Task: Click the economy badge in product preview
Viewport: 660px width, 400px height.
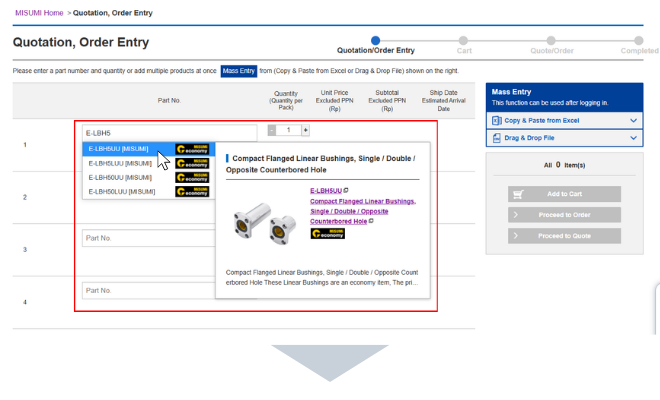Action: click(x=327, y=234)
